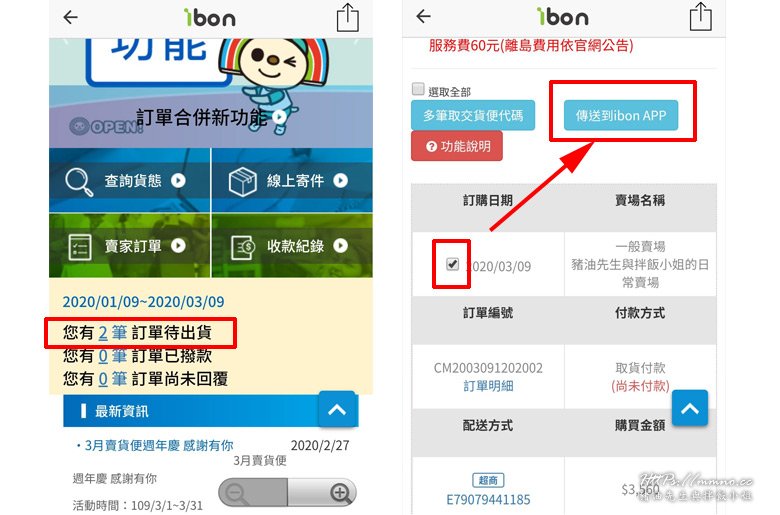Uncheck the 2020/03/09 order checkbox
This screenshot has height=515, width=780.
452,264
